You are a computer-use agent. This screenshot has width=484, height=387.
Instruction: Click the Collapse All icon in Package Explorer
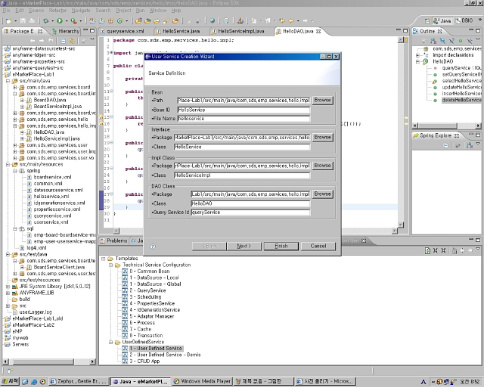click(x=63, y=41)
